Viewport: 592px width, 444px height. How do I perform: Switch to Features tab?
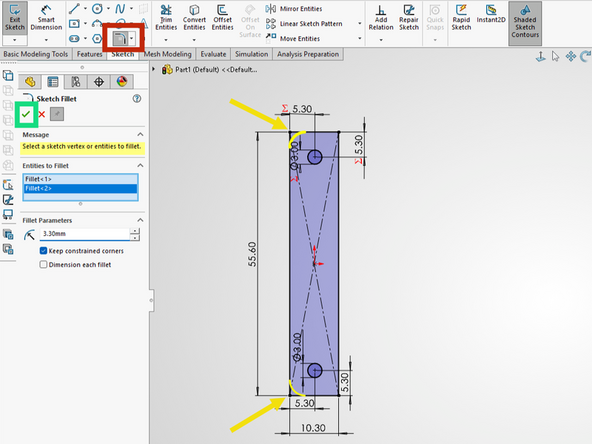pos(89,54)
